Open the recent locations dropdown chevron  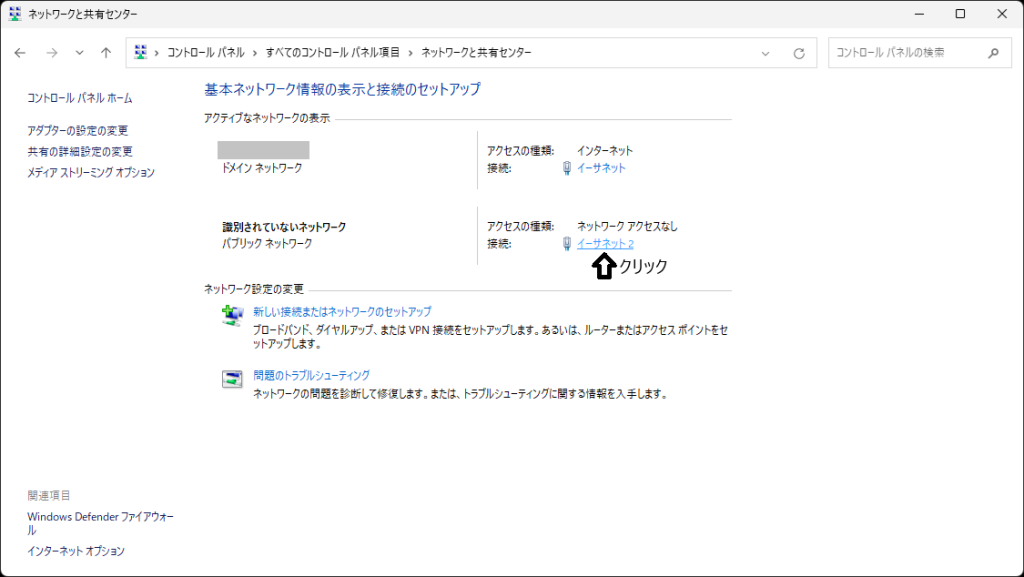pos(79,53)
